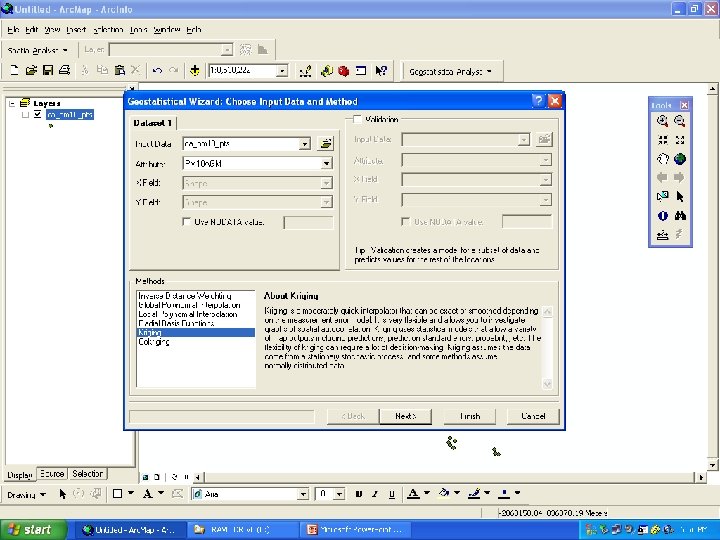Browse for Input Data folder icon
This screenshot has height=540, width=720.
coord(326,144)
